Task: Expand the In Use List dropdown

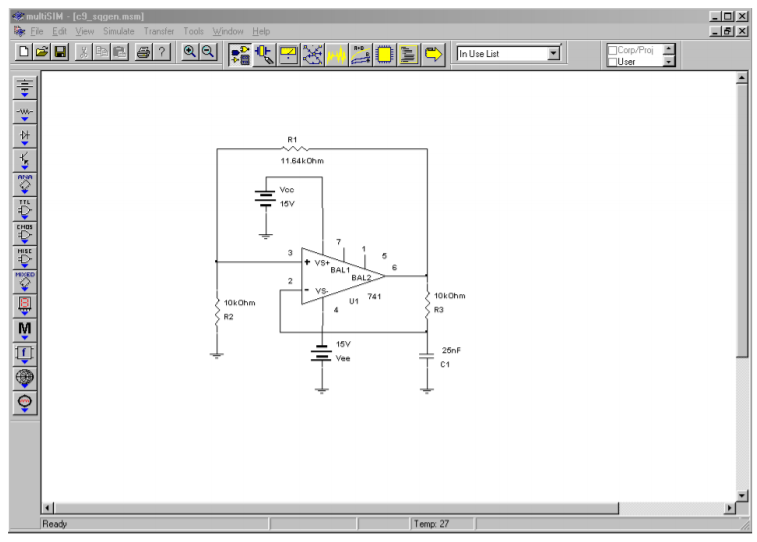Action: tap(554, 53)
